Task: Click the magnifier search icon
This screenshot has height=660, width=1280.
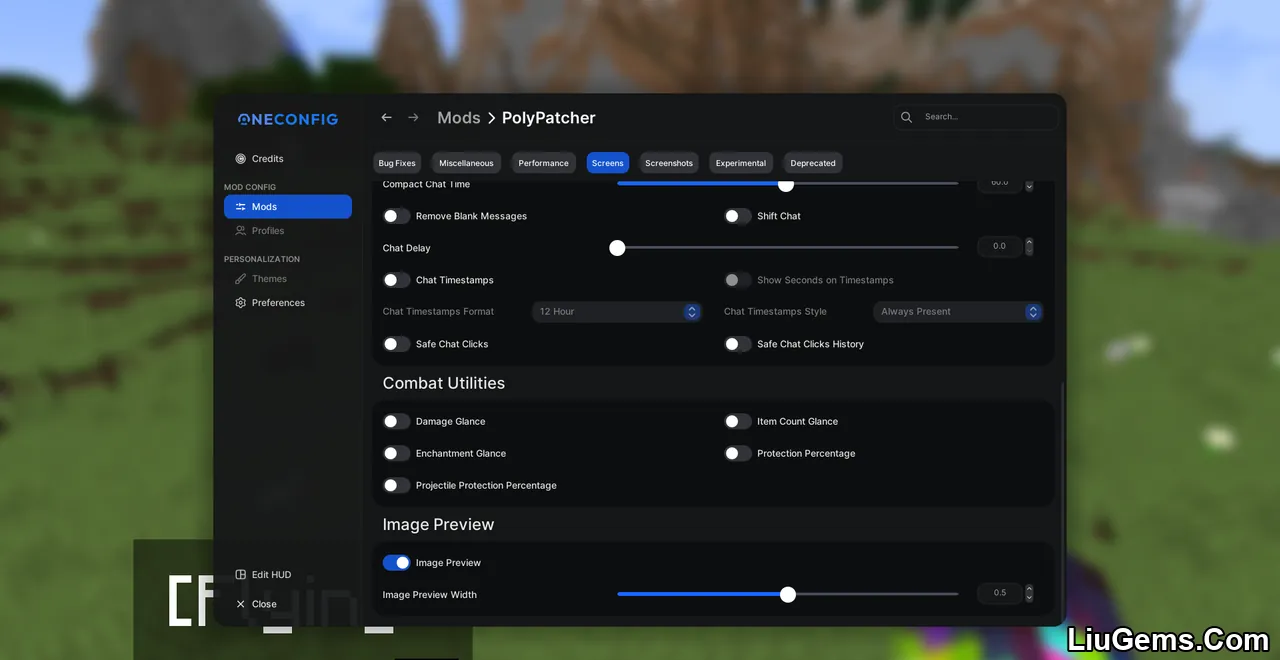Action: 906,117
